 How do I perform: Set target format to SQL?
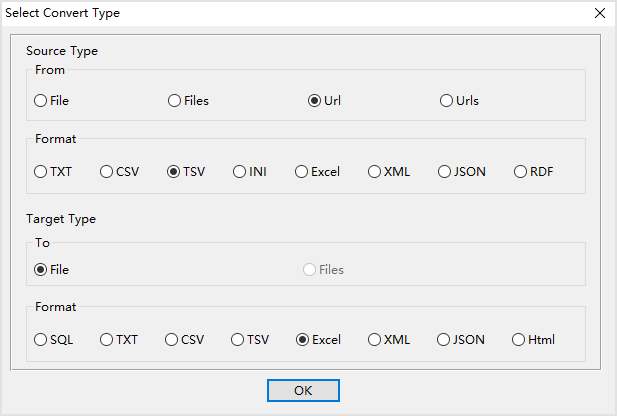(41, 340)
